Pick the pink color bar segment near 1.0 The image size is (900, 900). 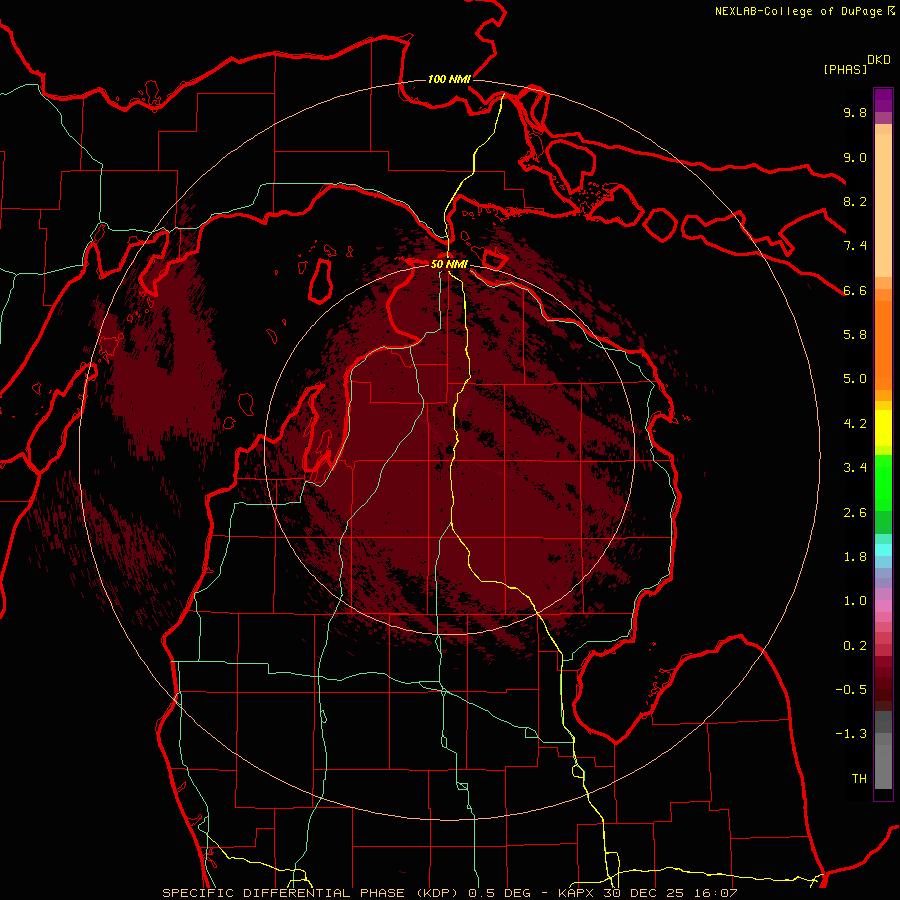point(883,606)
